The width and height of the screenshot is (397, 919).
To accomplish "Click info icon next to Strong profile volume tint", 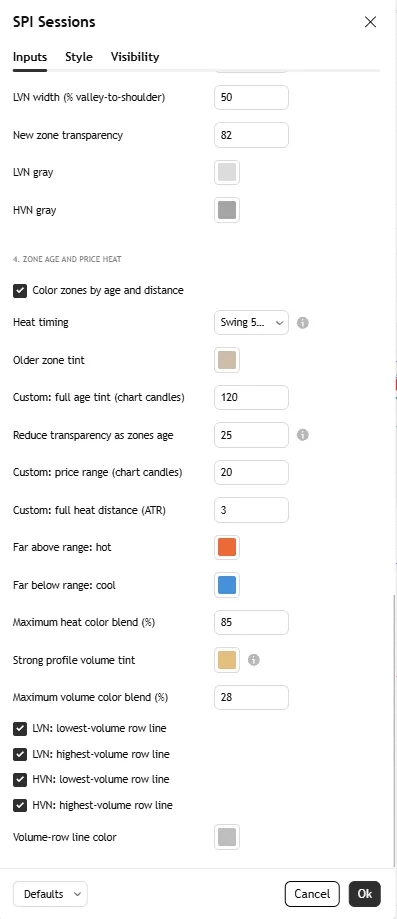I will [253, 660].
